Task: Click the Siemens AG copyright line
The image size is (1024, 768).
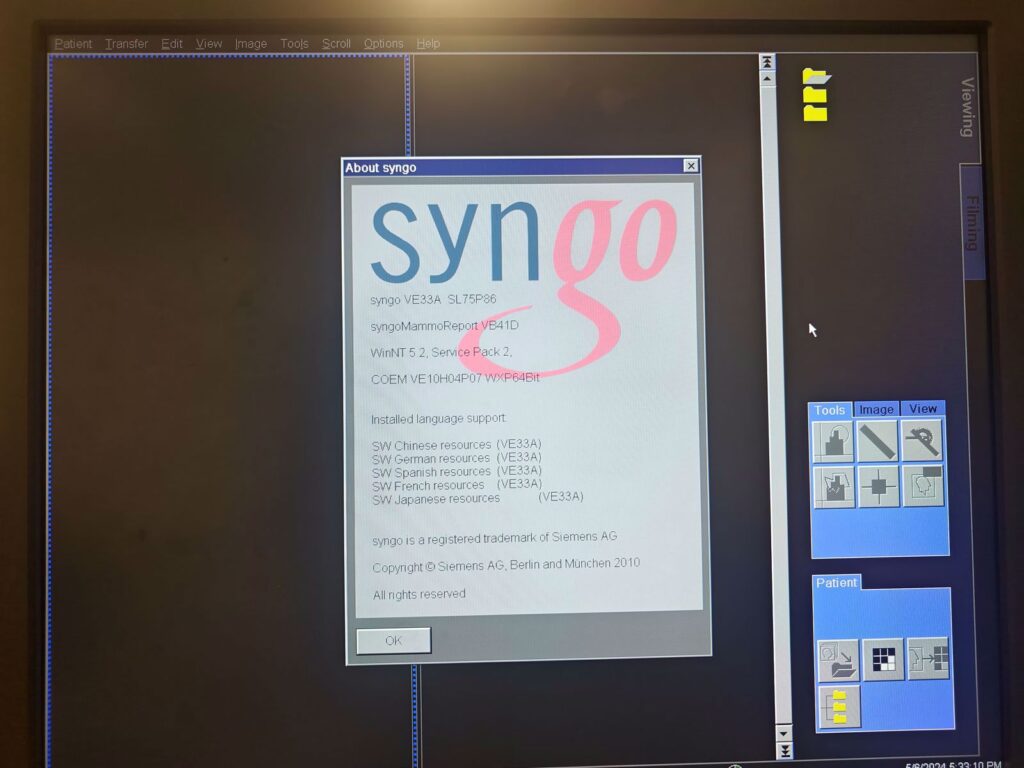Action: click(x=506, y=566)
